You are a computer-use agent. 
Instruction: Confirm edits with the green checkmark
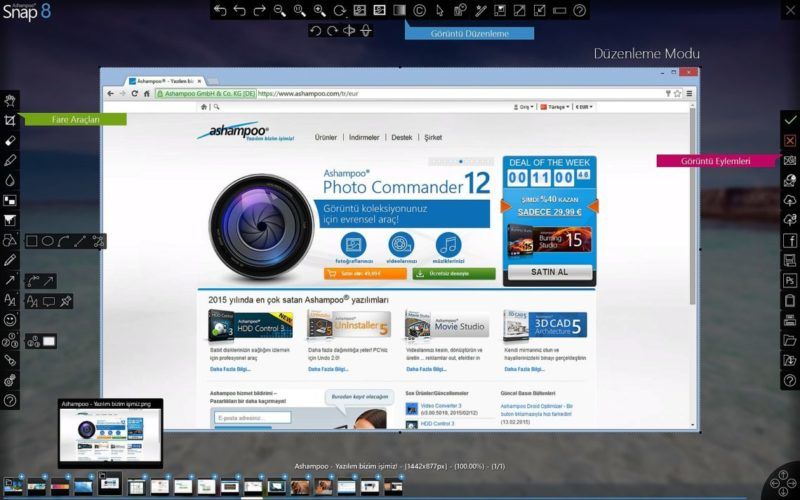(x=790, y=120)
